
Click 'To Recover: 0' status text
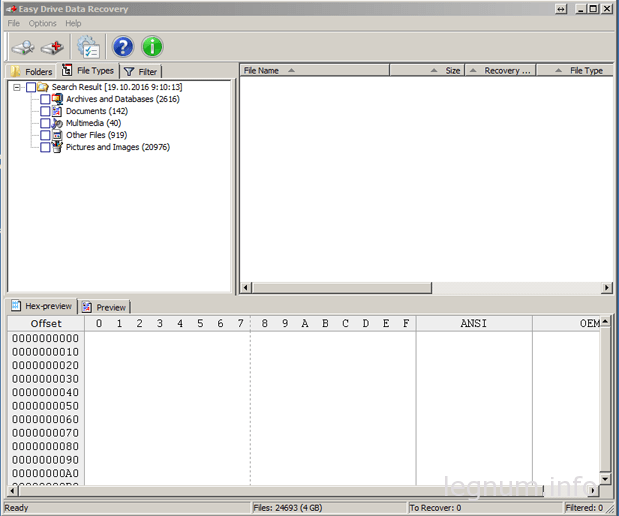pos(435,508)
